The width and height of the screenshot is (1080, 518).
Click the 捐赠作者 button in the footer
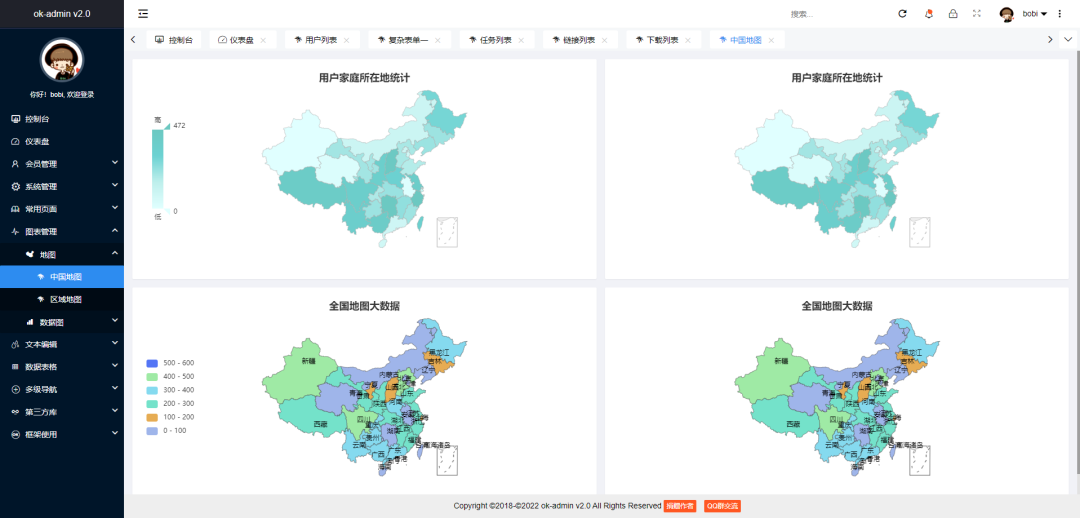(679, 506)
